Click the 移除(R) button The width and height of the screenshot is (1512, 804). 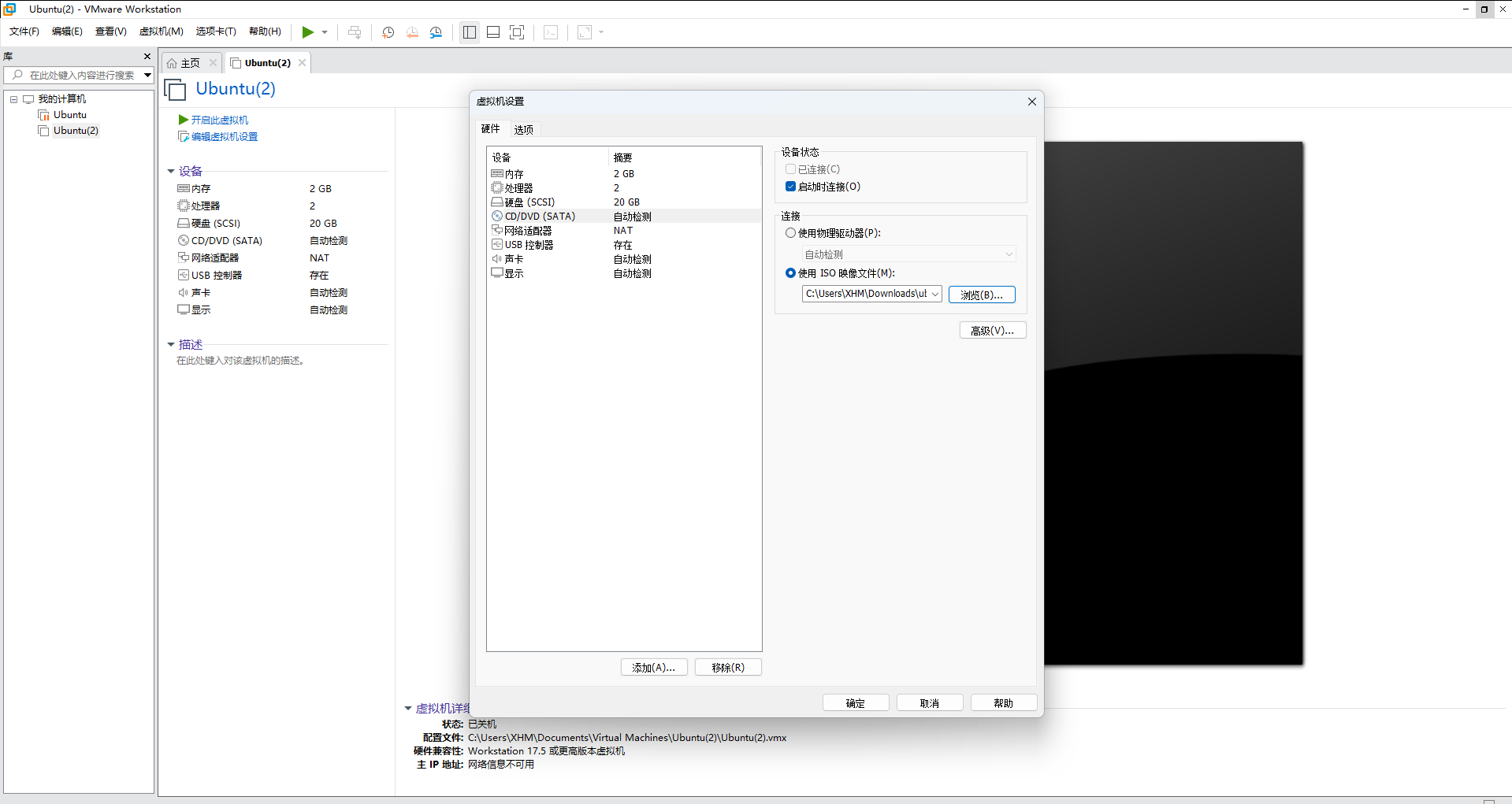tap(728, 668)
